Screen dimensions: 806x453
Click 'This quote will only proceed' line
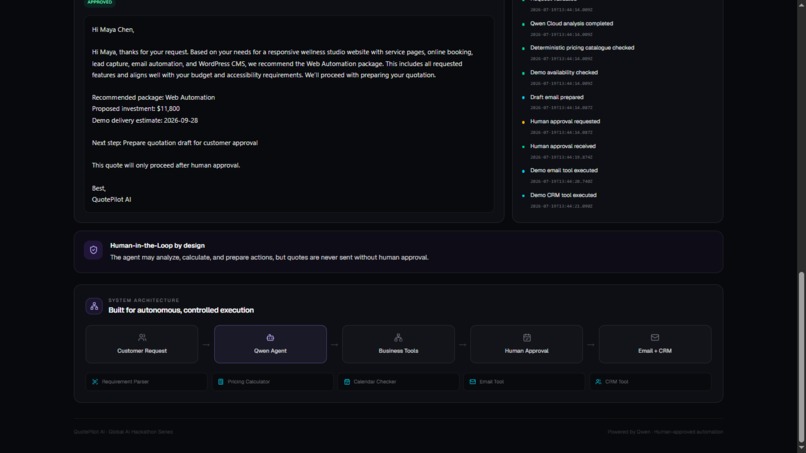[x=166, y=166]
